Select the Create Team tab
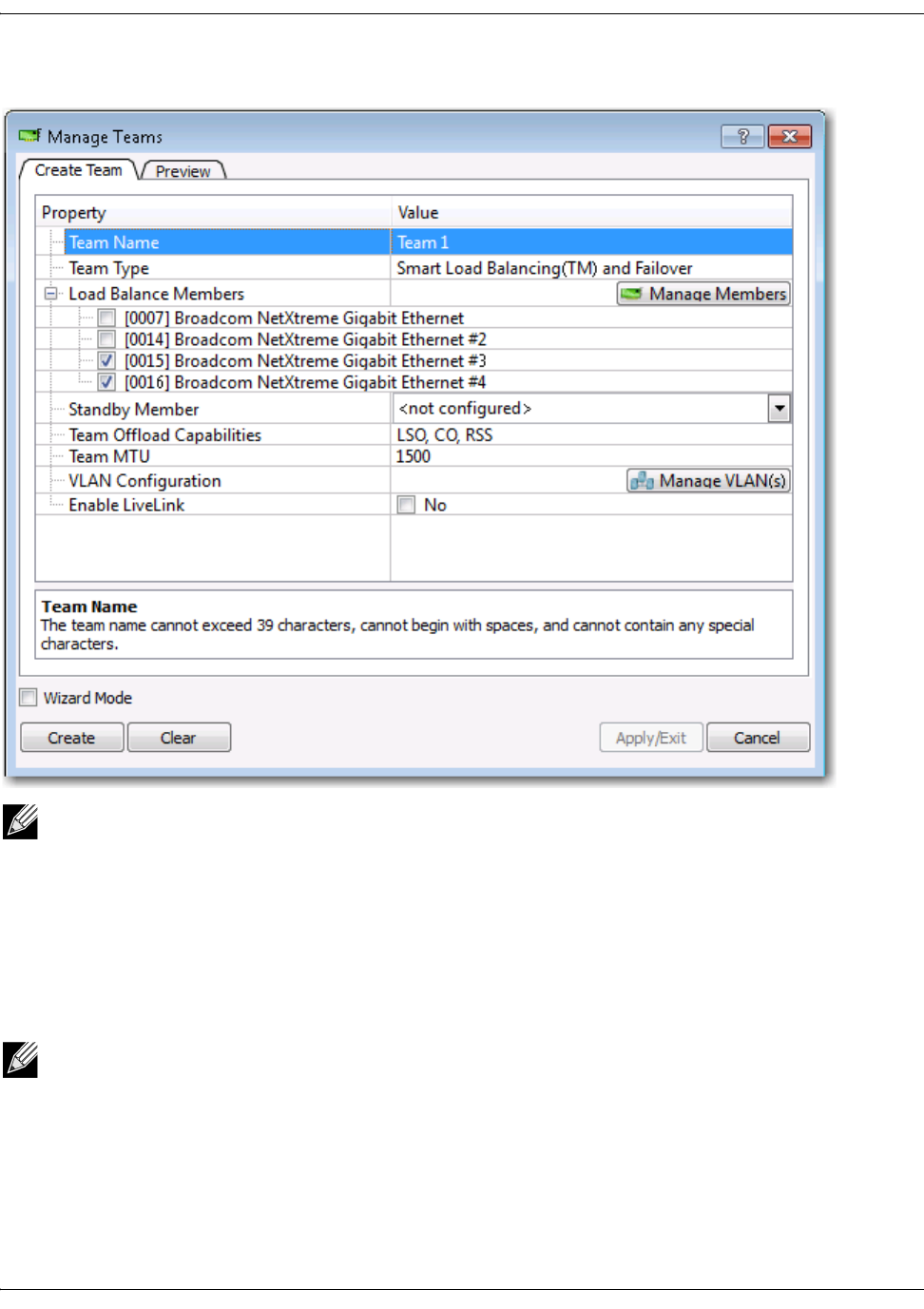Image resolution: width=924 pixels, height=1309 pixels. [79, 170]
